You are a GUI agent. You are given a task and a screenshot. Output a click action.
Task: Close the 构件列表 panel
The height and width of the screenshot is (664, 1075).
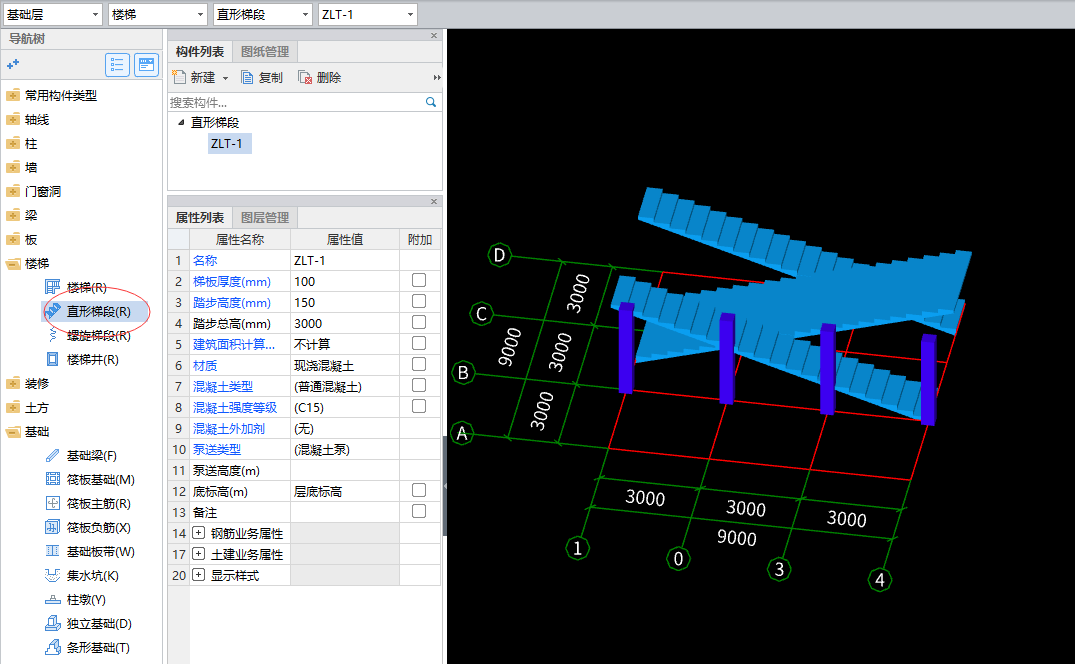pos(434,36)
